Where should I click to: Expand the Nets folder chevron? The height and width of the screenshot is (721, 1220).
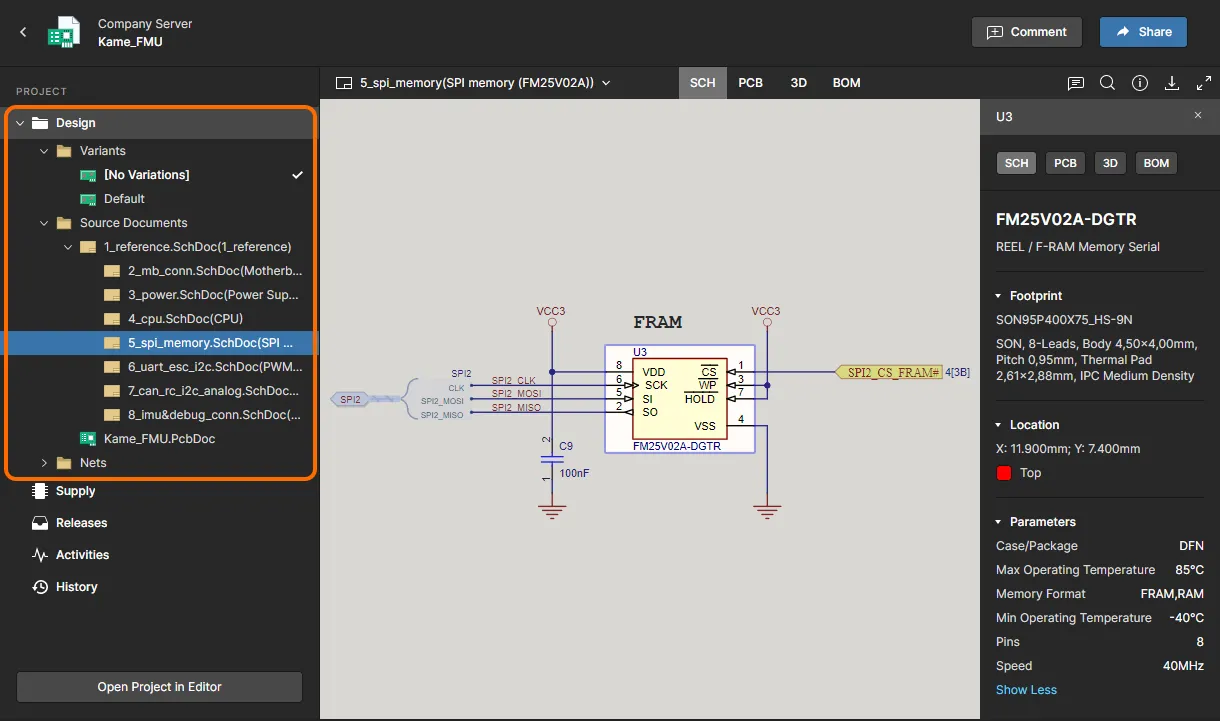[x=44, y=463]
